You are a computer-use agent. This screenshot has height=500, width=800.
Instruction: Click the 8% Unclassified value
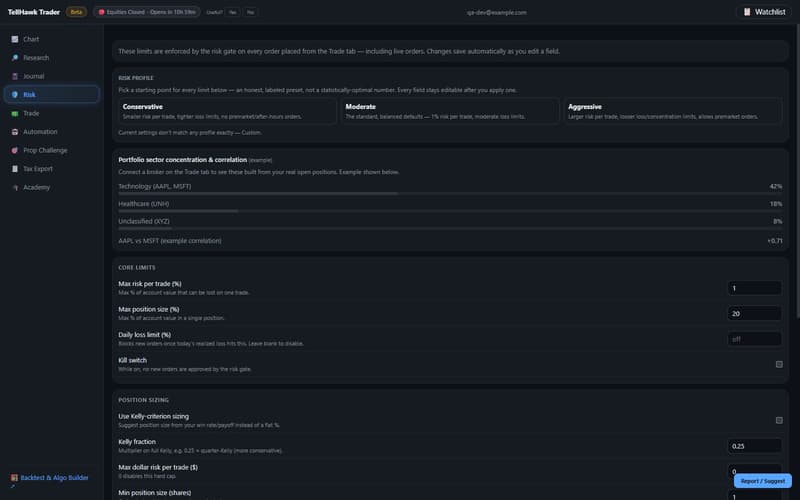click(x=778, y=221)
